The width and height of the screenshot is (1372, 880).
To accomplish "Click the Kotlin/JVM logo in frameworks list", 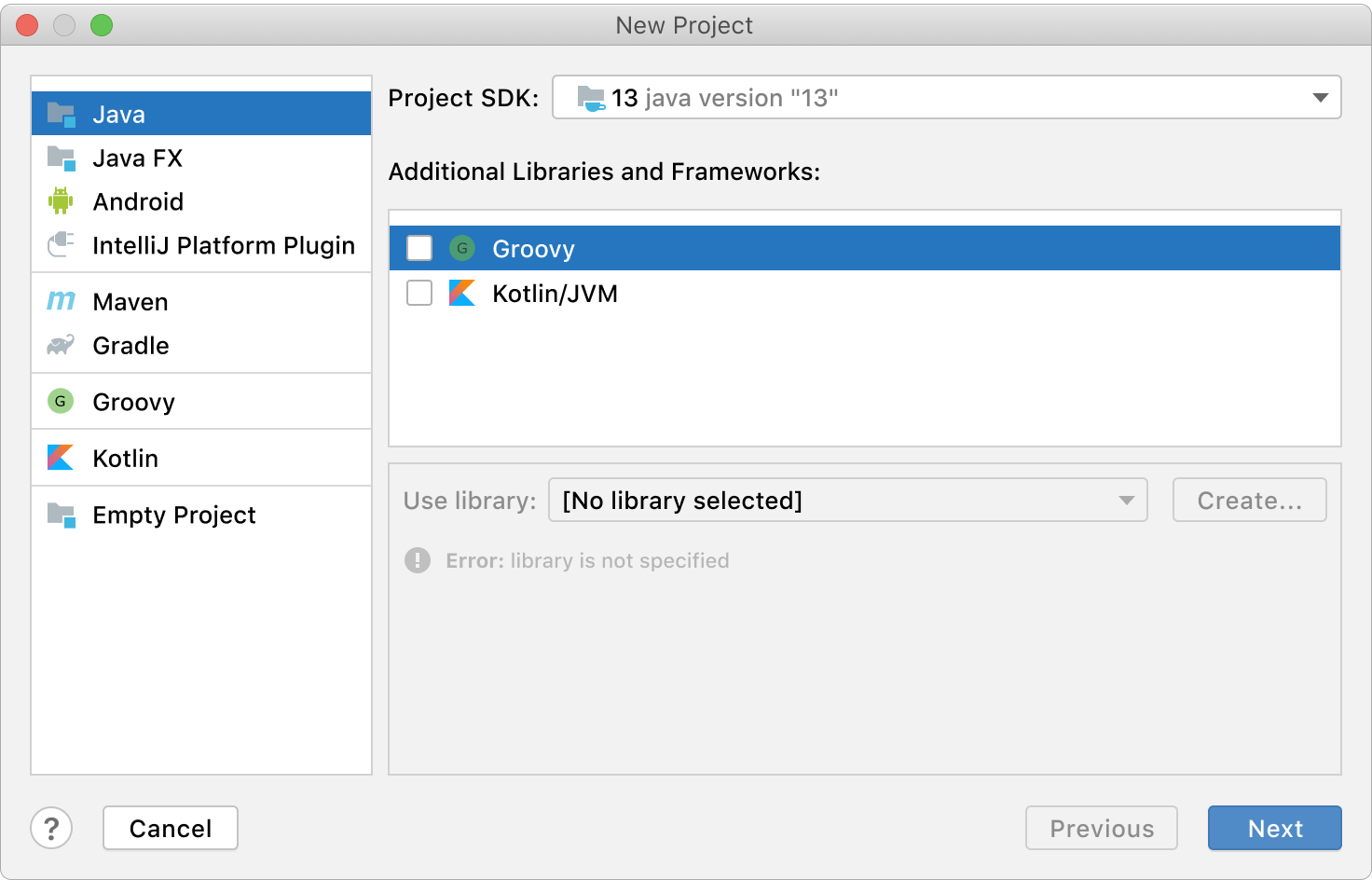I will (462, 294).
